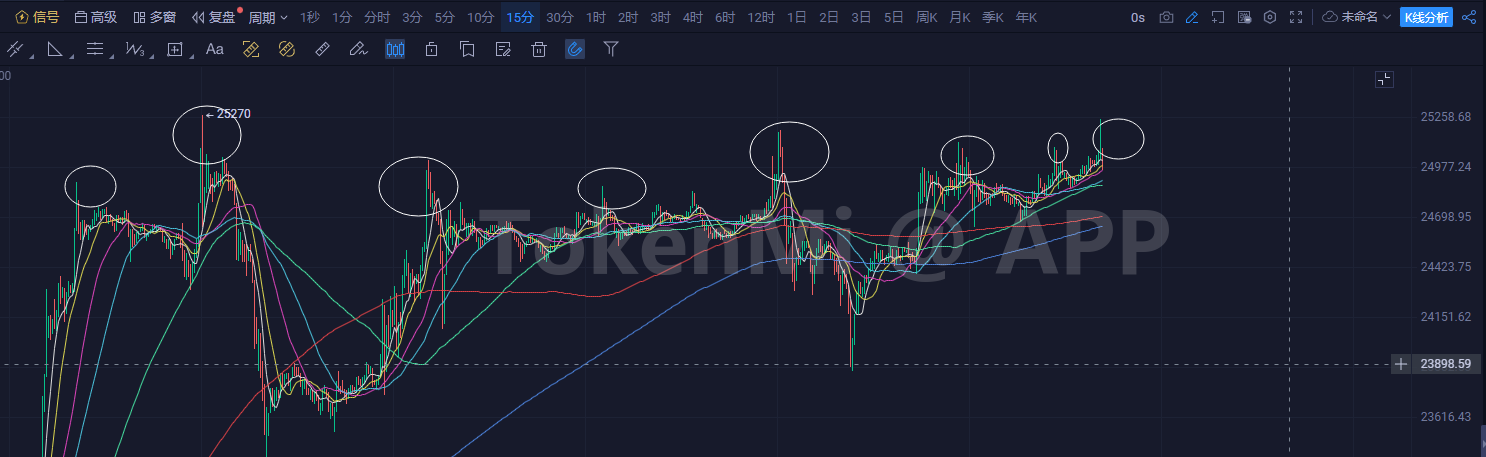Select the ruler measure tool
The width and height of the screenshot is (1486, 457).
(321, 49)
